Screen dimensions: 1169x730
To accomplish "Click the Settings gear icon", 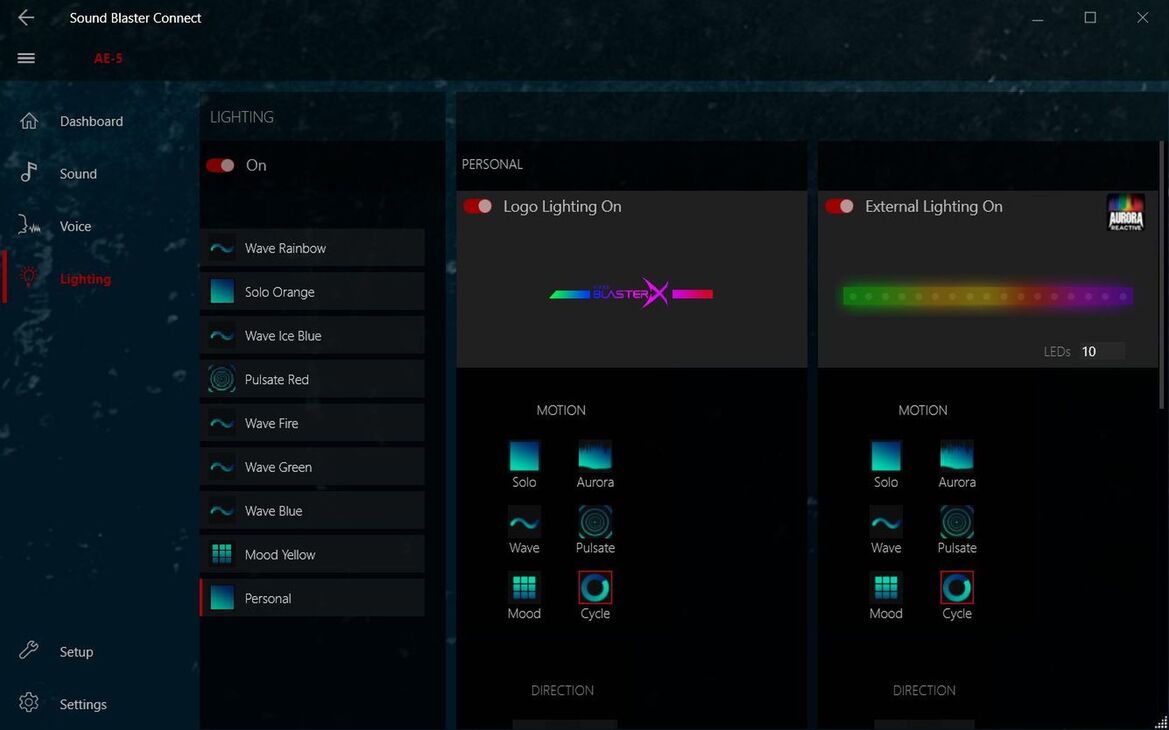I will 28,702.
